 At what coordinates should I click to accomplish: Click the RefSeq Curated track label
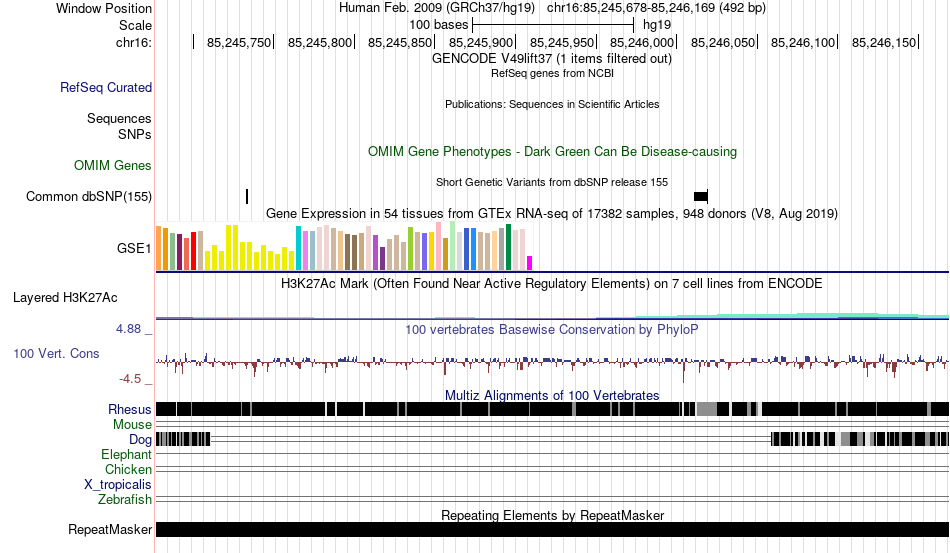(x=105, y=88)
